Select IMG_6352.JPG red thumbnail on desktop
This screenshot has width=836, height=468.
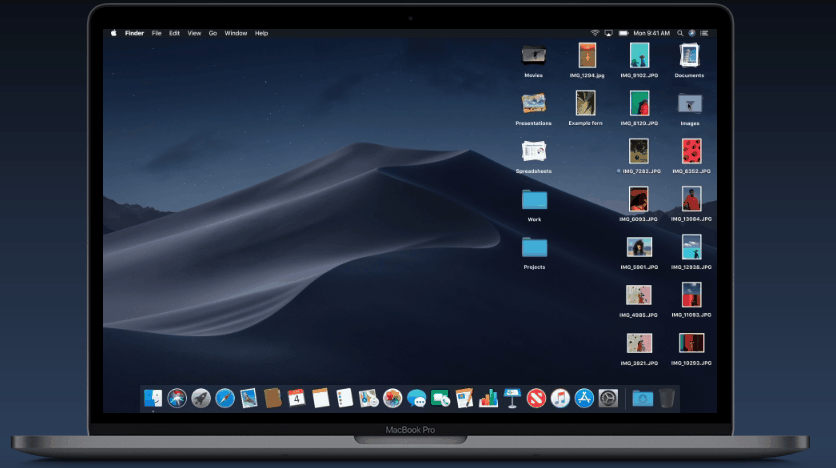click(691, 151)
